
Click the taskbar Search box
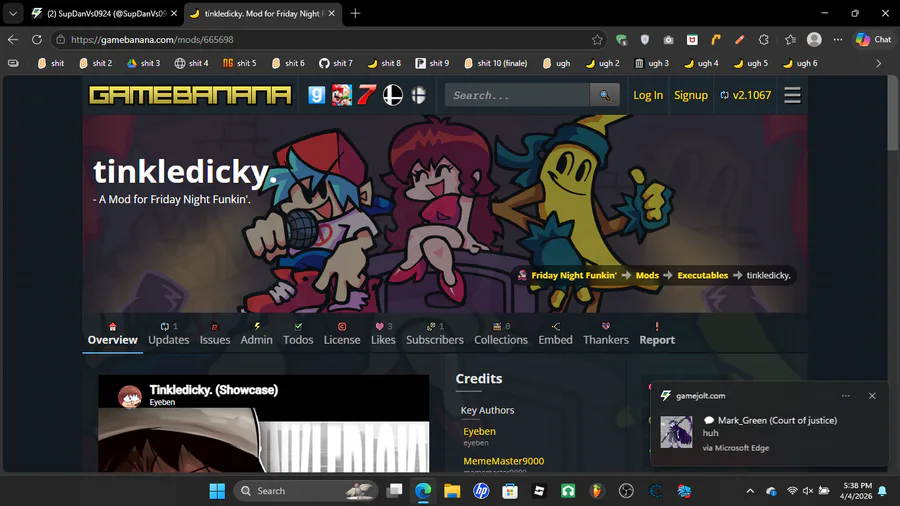click(306, 491)
